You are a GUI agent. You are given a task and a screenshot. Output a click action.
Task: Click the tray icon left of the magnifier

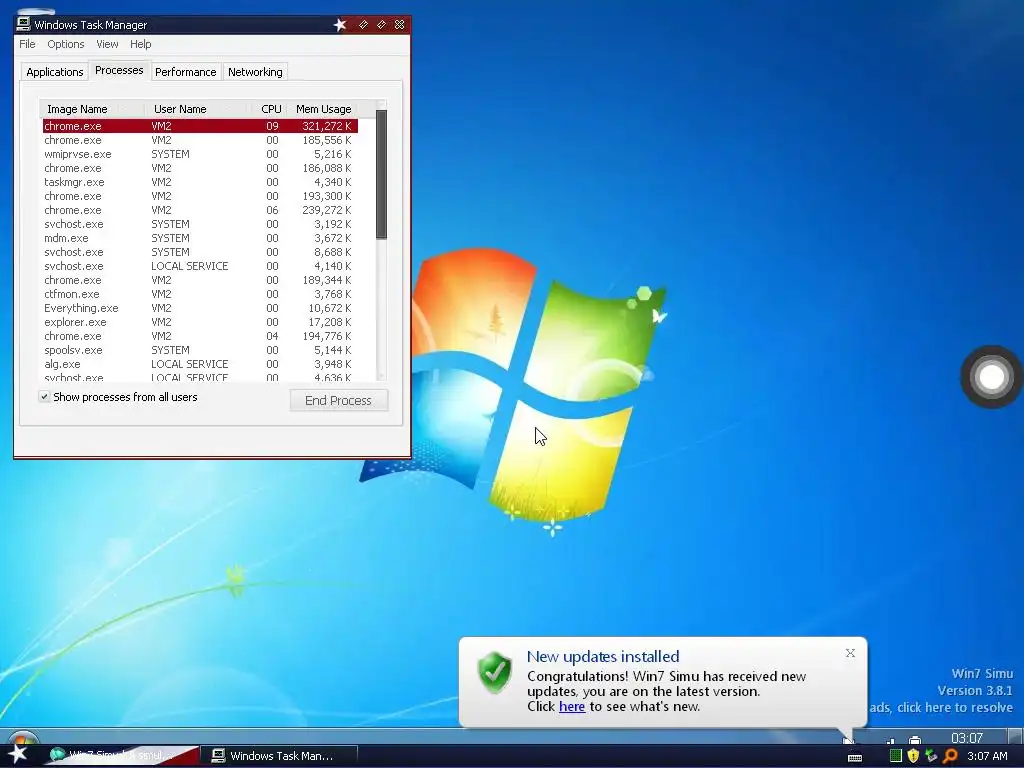(932, 756)
